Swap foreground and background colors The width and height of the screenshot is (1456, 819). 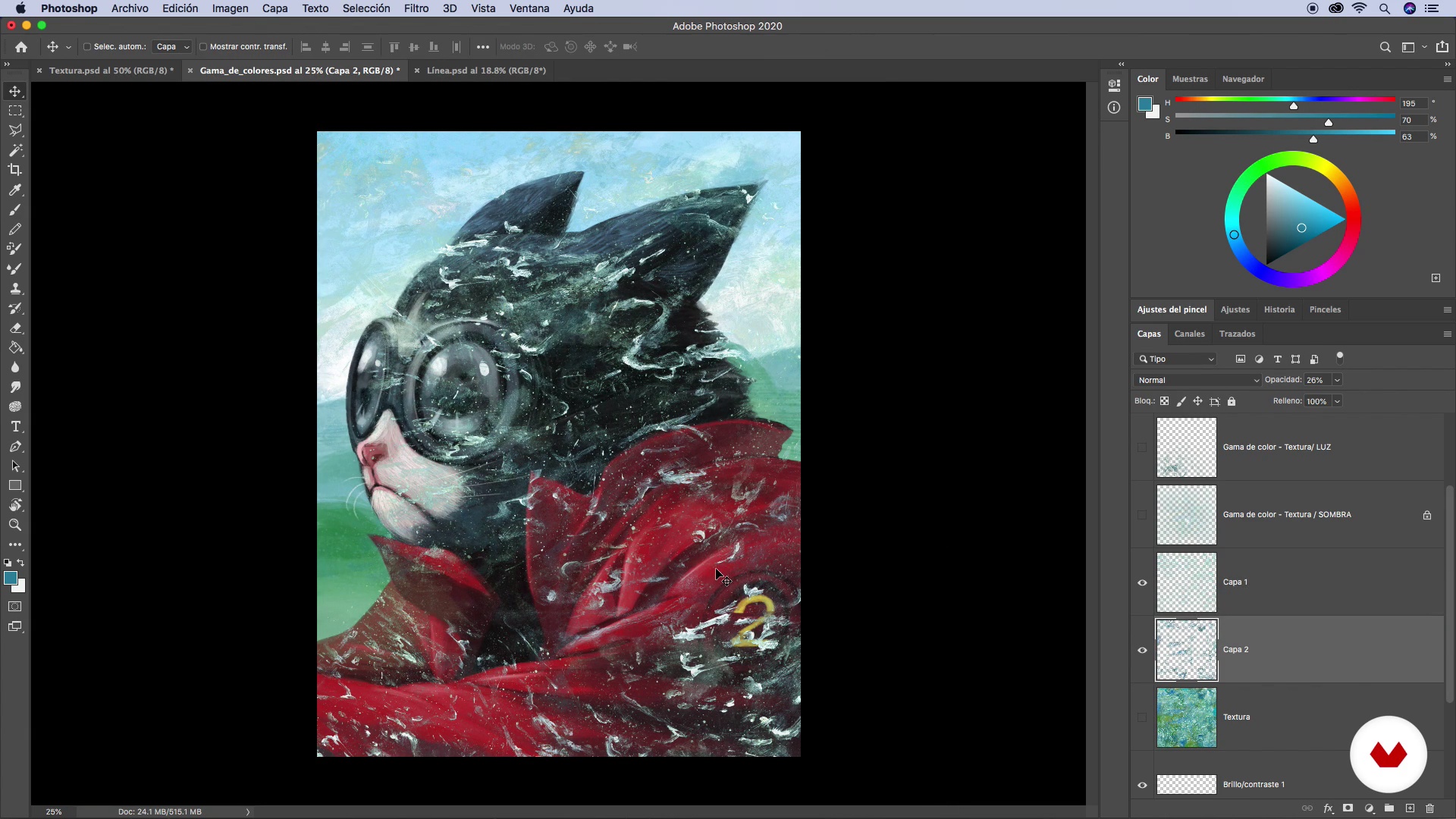tap(21, 563)
